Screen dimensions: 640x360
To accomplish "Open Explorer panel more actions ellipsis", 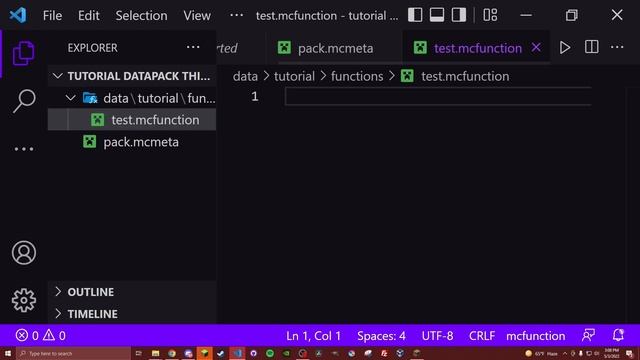I will tap(193, 47).
